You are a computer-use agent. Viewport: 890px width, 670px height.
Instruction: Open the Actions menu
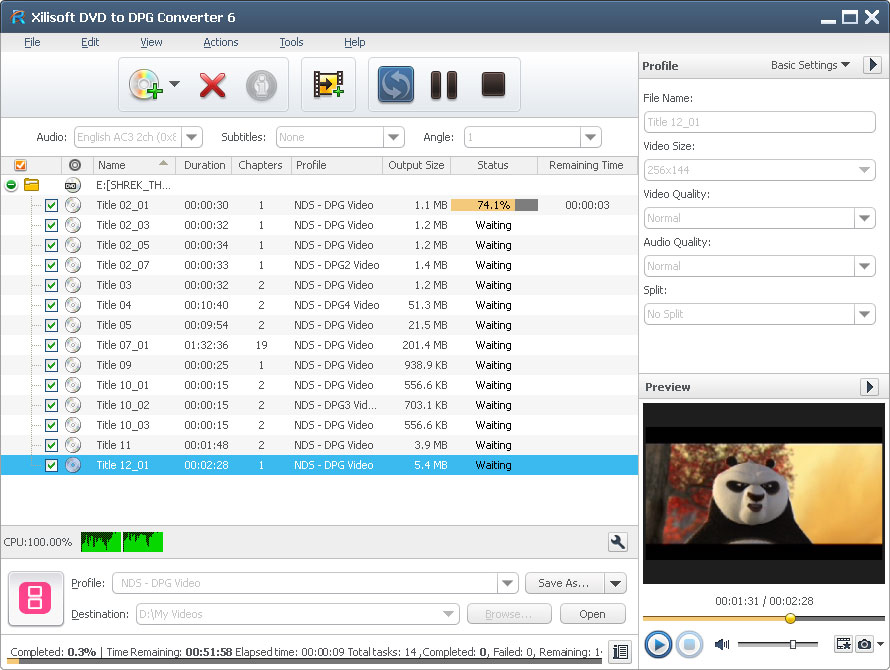220,42
